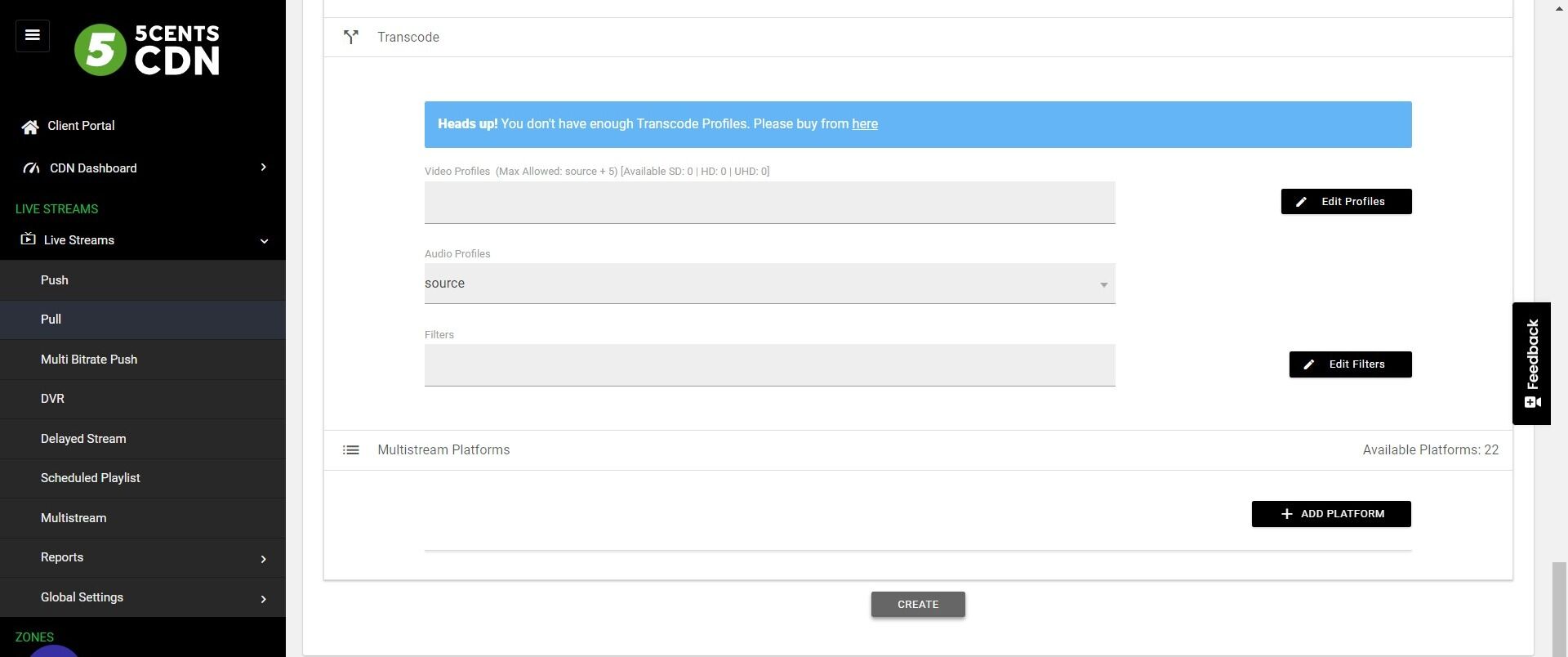Click the Edit Profiles button
1568x657 pixels.
[1346, 202]
